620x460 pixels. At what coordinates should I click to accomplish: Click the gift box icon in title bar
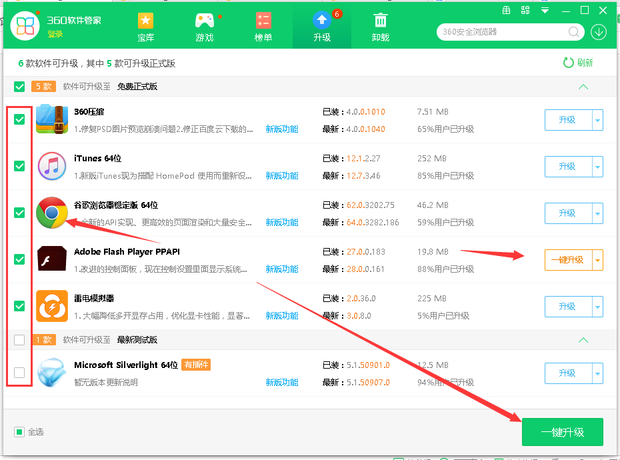pos(506,10)
